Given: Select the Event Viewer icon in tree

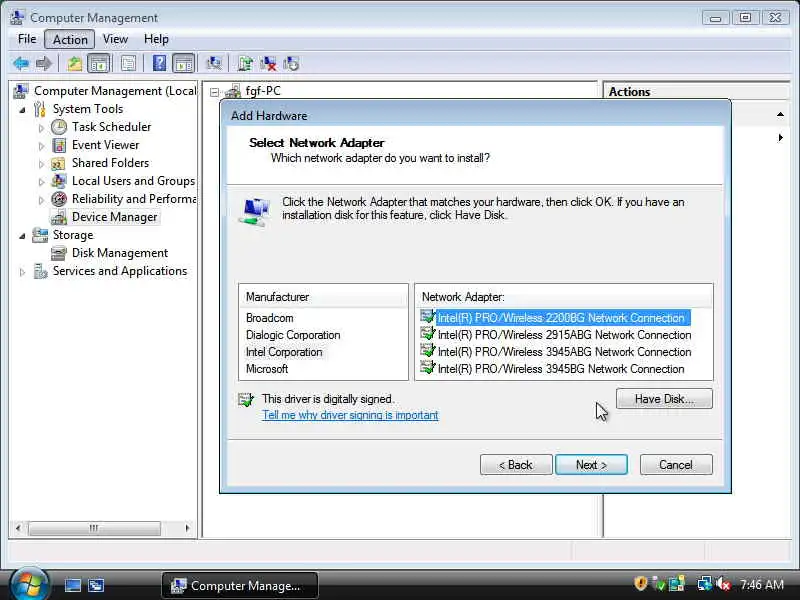Looking at the screenshot, I should pyautogui.click(x=59, y=145).
